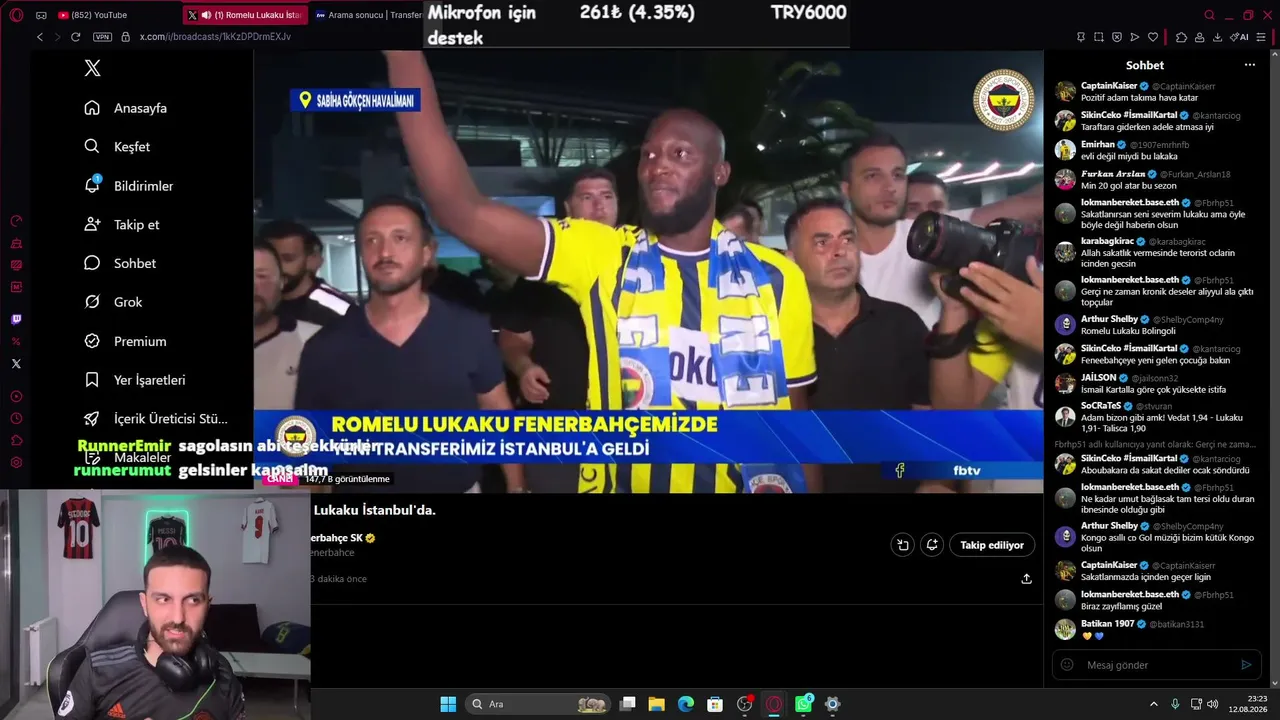Open Windows Start menu
The height and width of the screenshot is (720, 1280).
[448, 704]
